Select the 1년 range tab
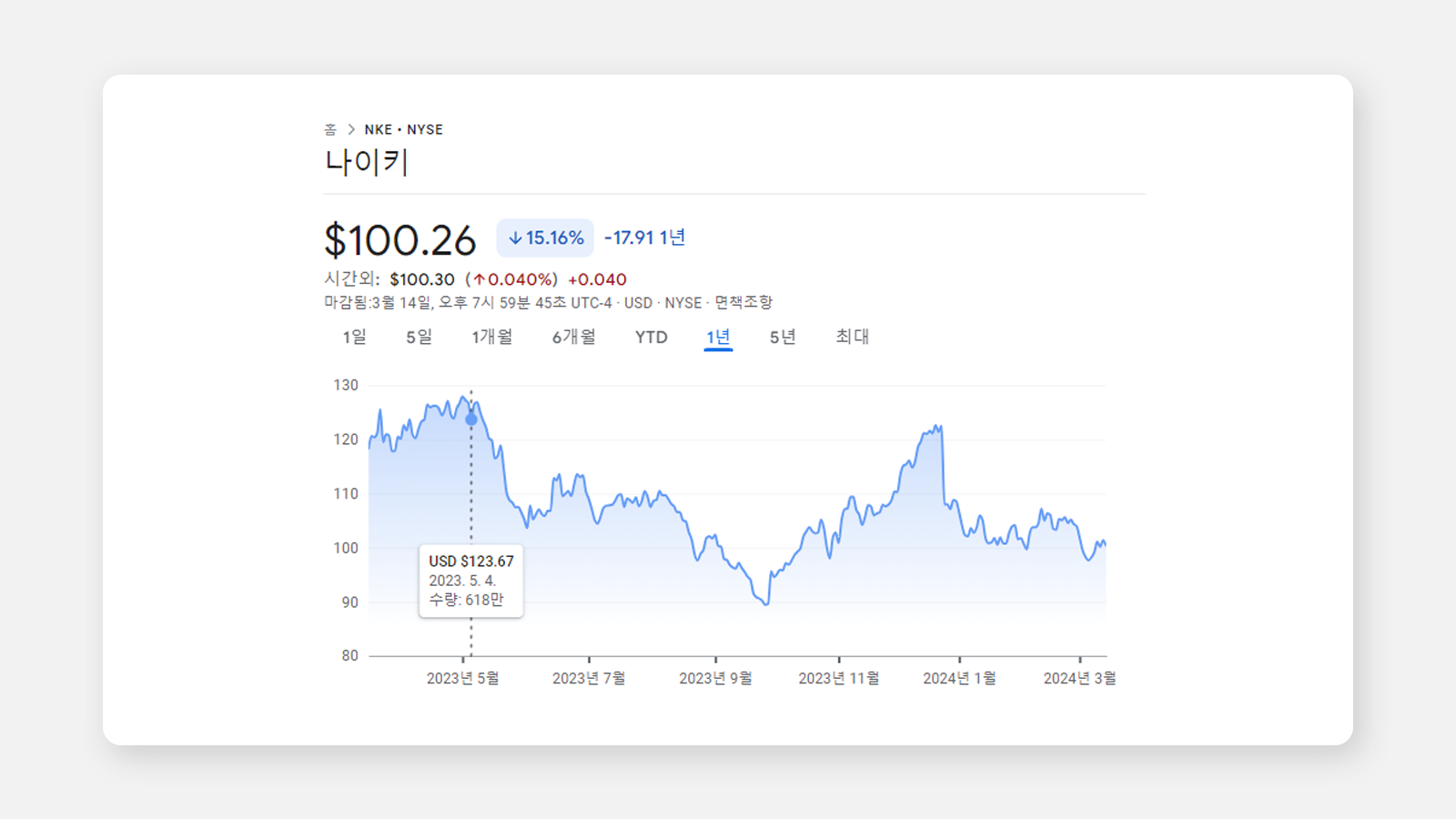The height and width of the screenshot is (819, 1456). click(718, 337)
